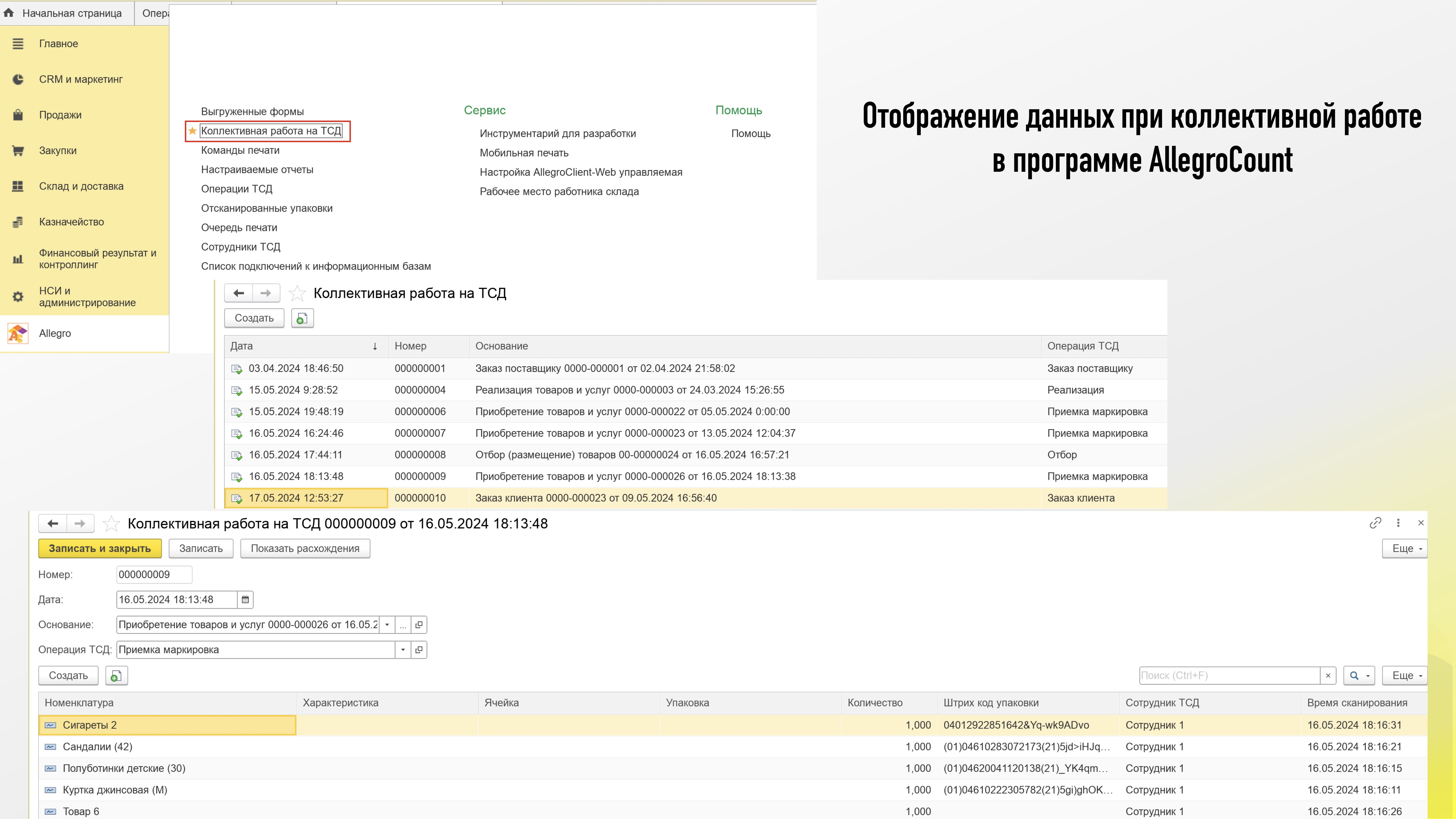
Task: Expand the Операция ТСД dropdown arrow
Action: 403,650
